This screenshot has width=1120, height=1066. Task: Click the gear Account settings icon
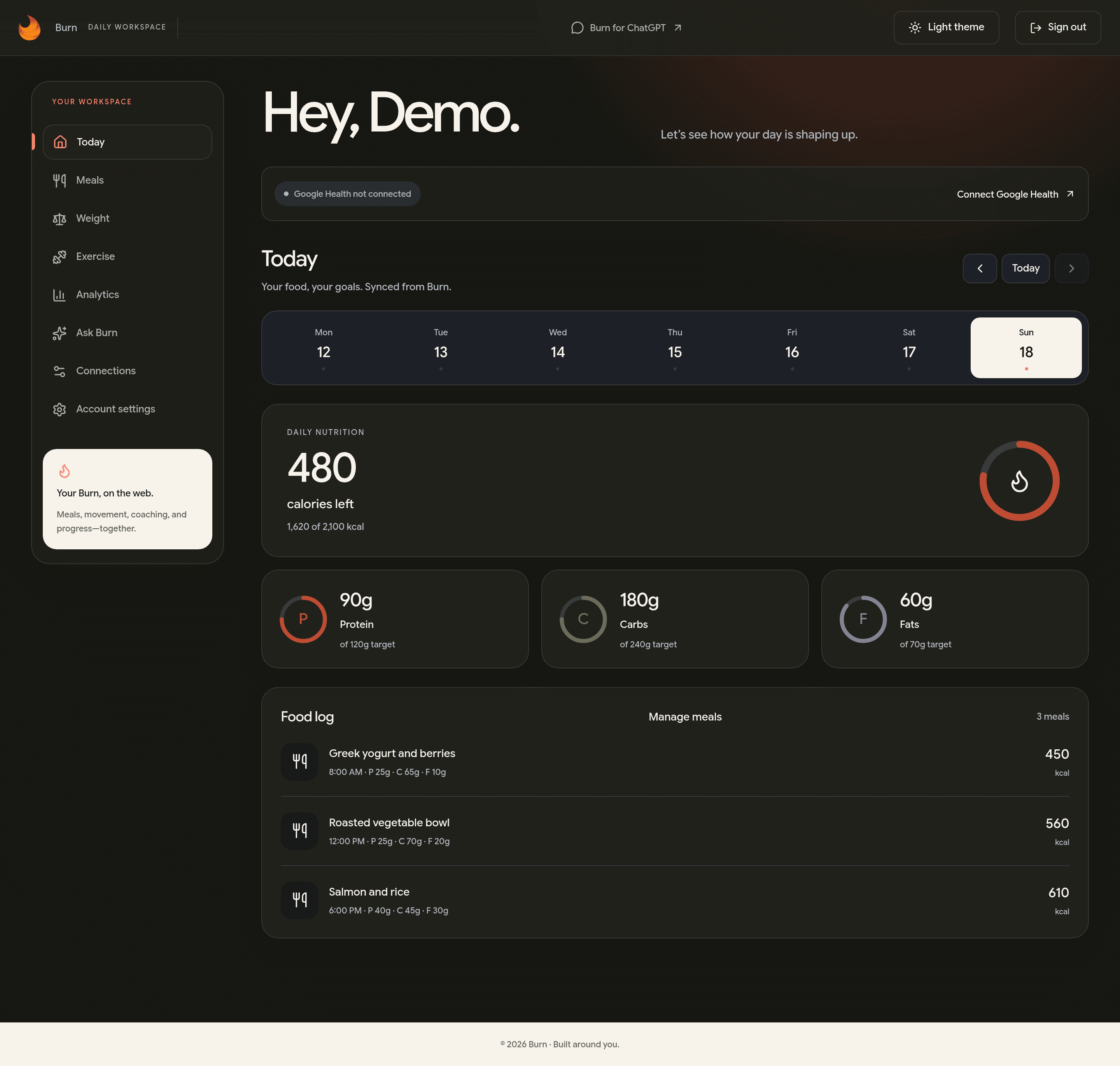59,409
